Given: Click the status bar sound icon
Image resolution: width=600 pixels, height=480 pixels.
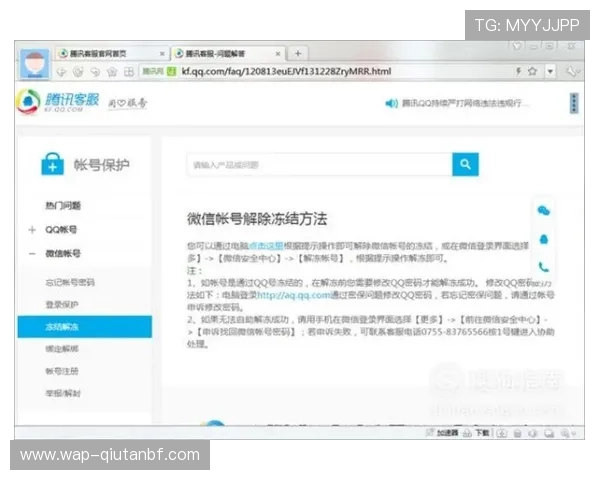Looking at the screenshot, I should point(533,433).
